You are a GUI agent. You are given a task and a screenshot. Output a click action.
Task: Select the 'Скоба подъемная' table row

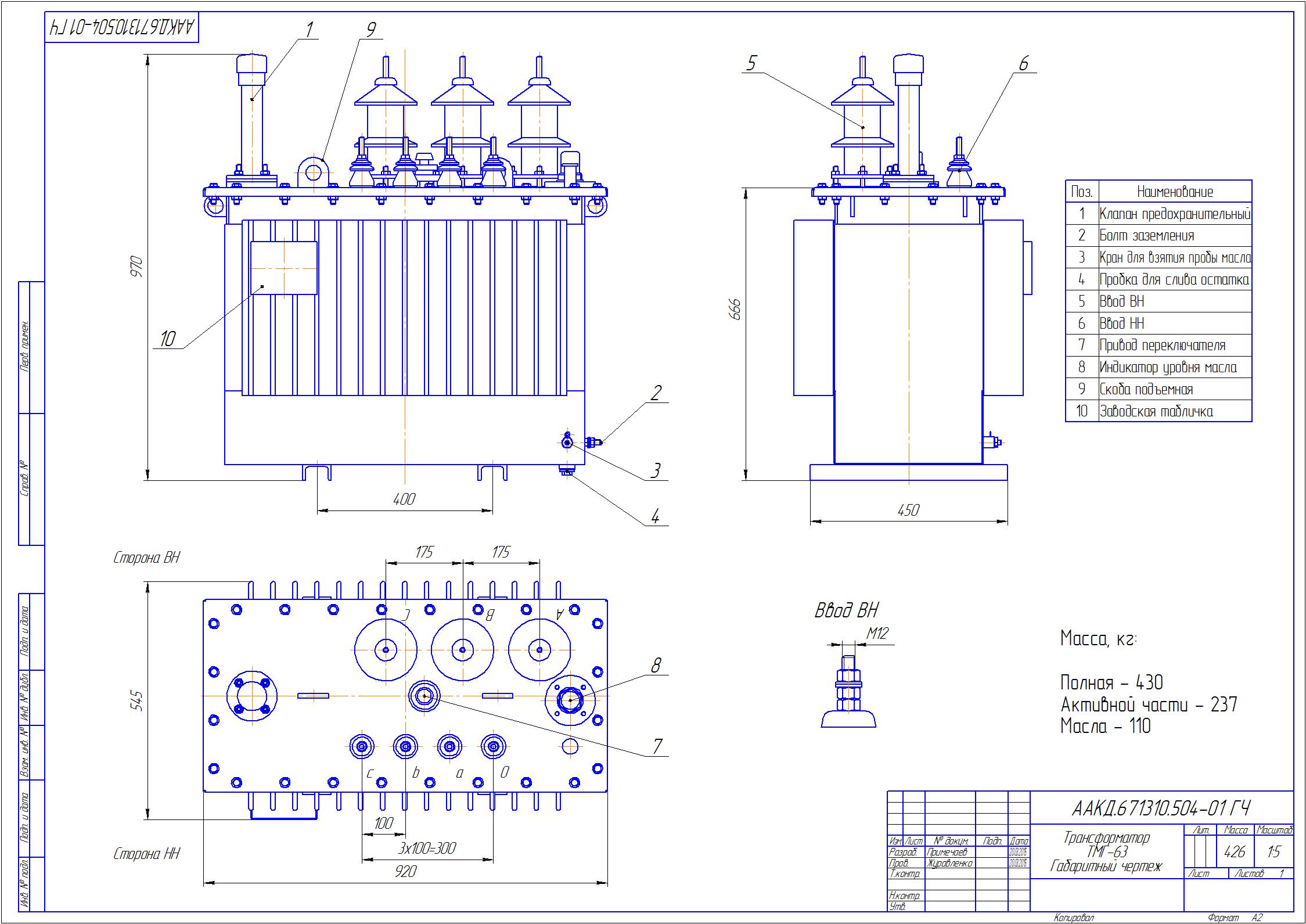(1159, 389)
